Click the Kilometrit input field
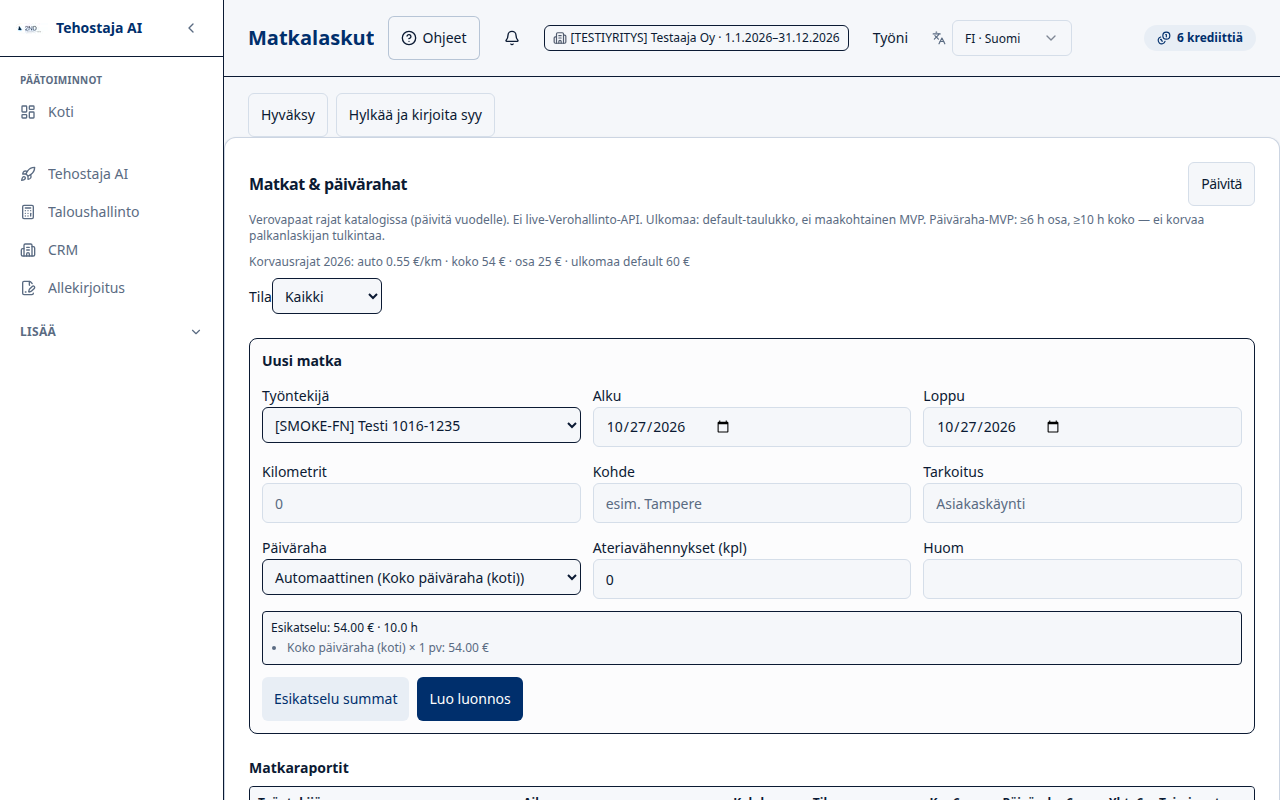The height and width of the screenshot is (800, 1280). coord(421,503)
